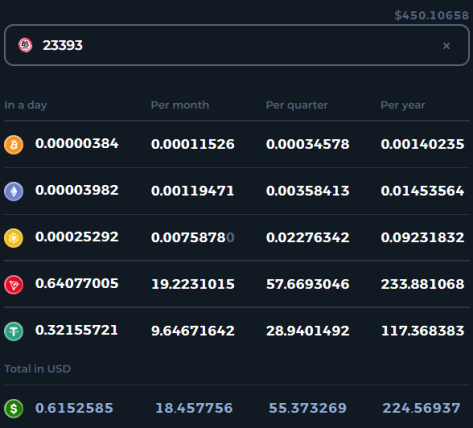Select Tron daily value 0.64077005
The width and height of the screenshot is (473, 428).
pyautogui.click(x=77, y=284)
